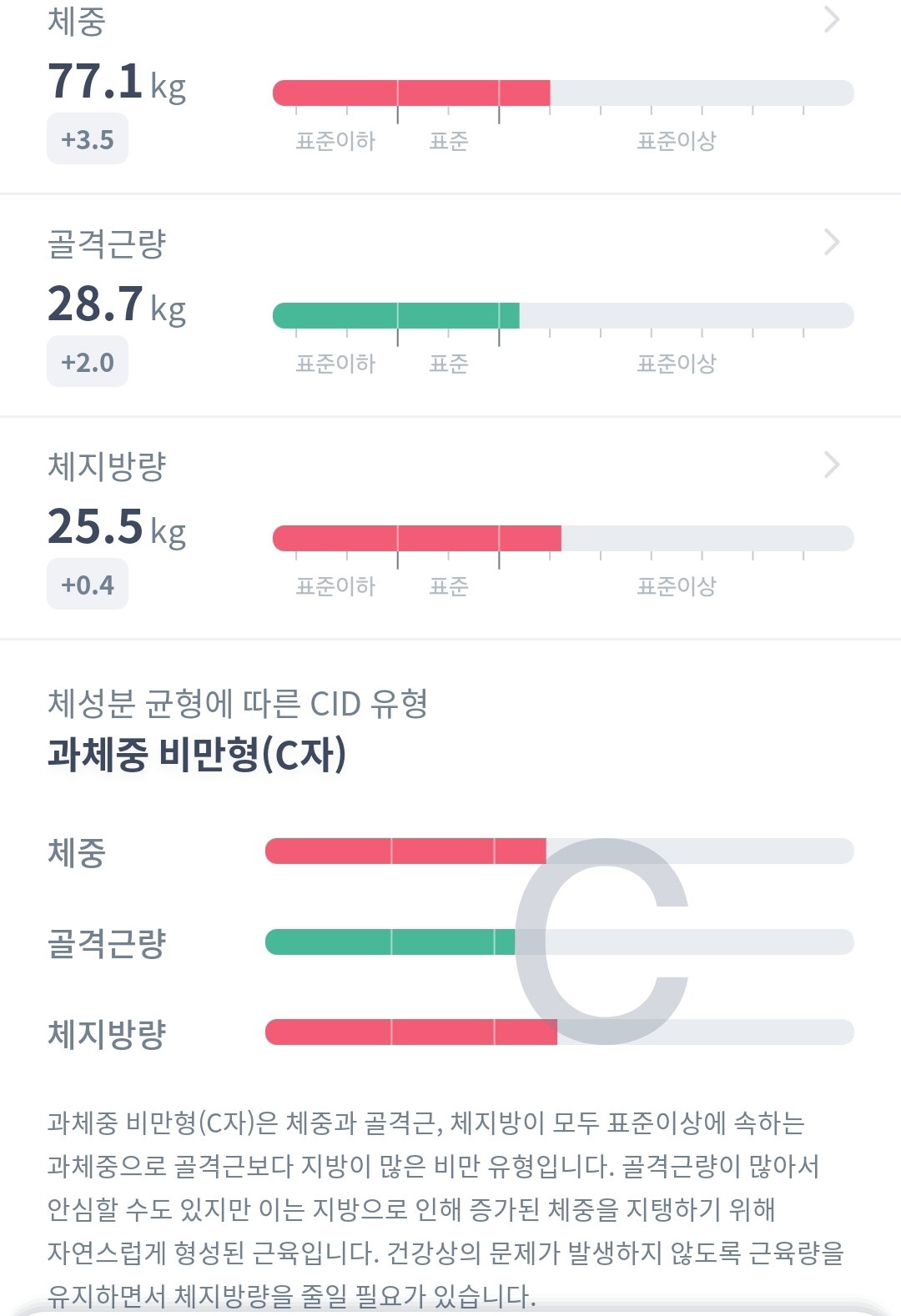Tap the large gray C shape graphic
901x1316 pixels.
[601, 942]
